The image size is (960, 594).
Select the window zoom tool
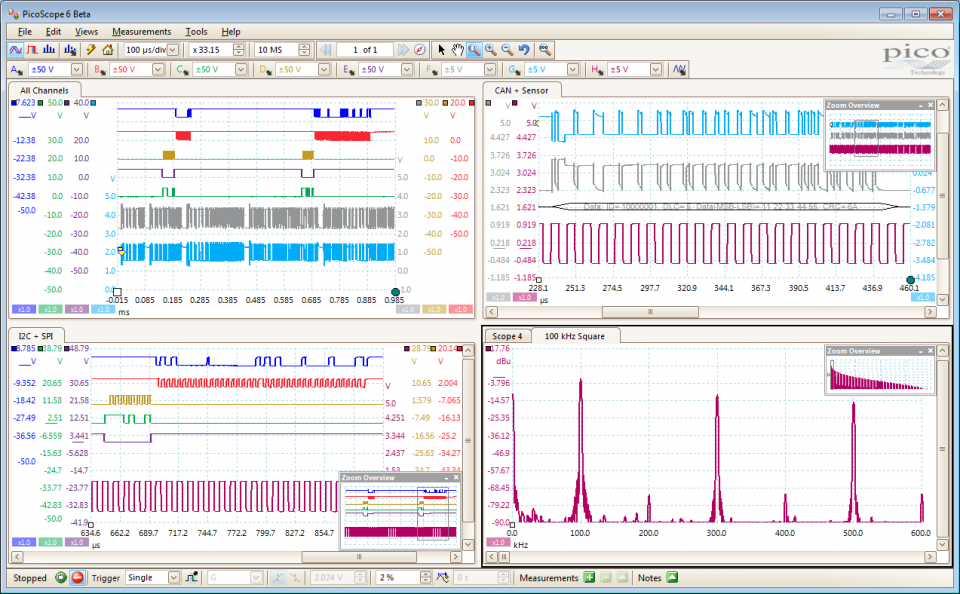coord(474,50)
